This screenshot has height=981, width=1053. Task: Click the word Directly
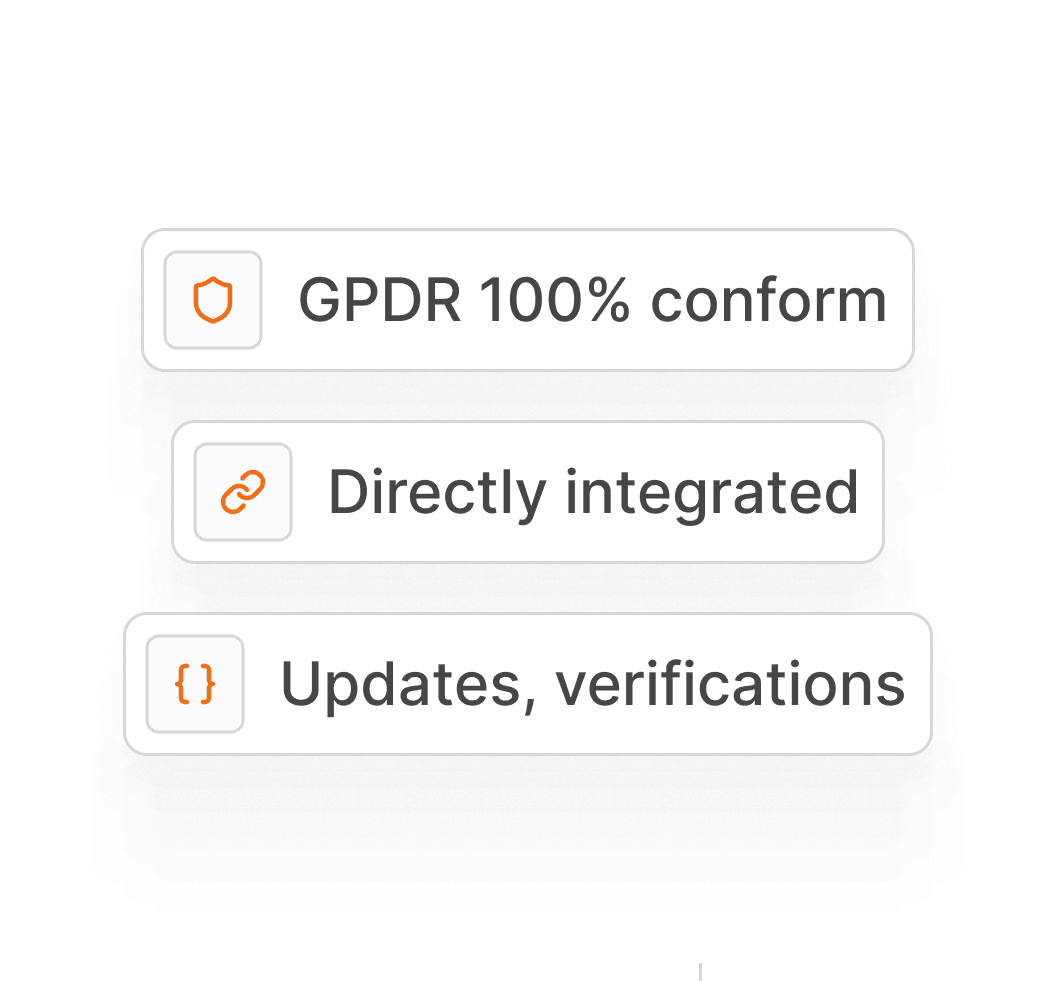(x=437, y=492)
